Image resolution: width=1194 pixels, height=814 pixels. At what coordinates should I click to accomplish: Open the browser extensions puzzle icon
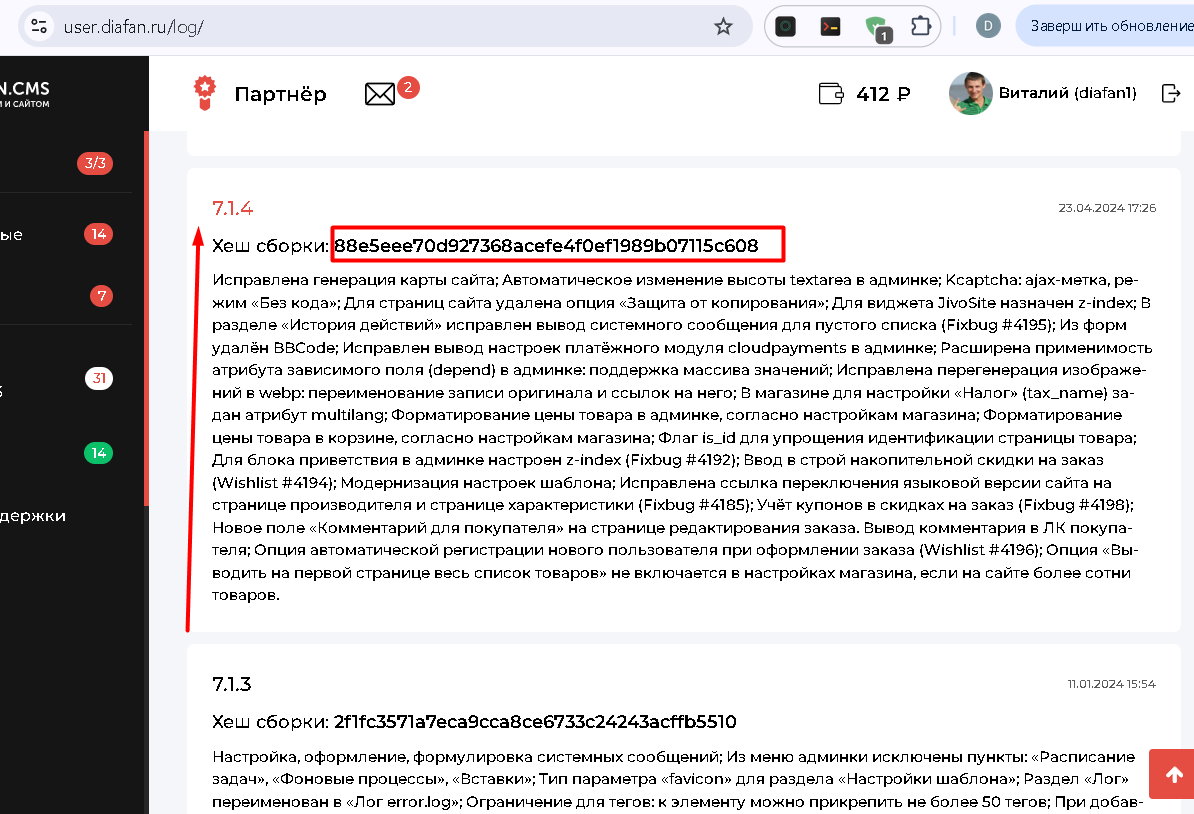(921, 27)
